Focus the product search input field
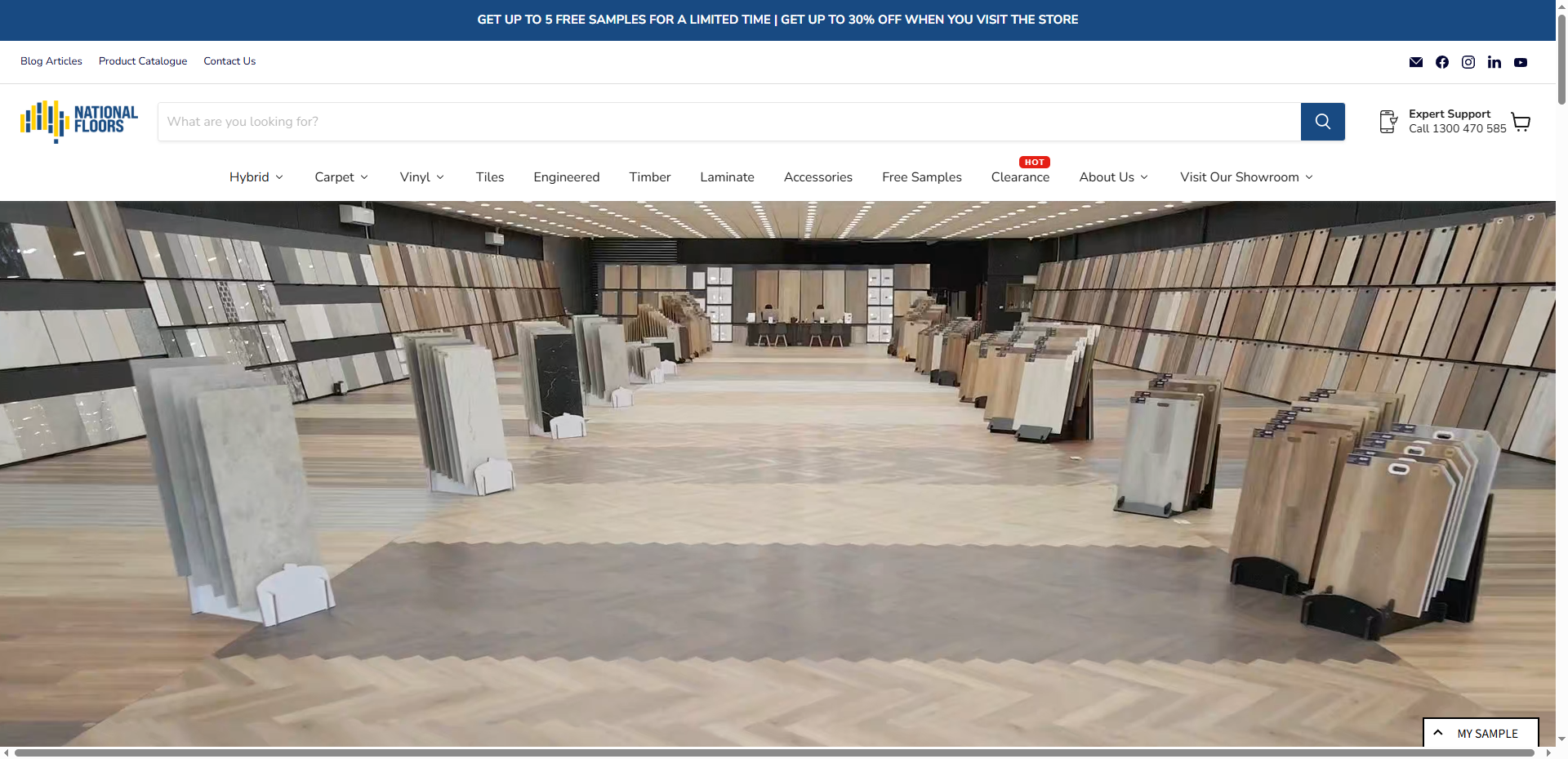1568x759 pixels. (728, 122)
